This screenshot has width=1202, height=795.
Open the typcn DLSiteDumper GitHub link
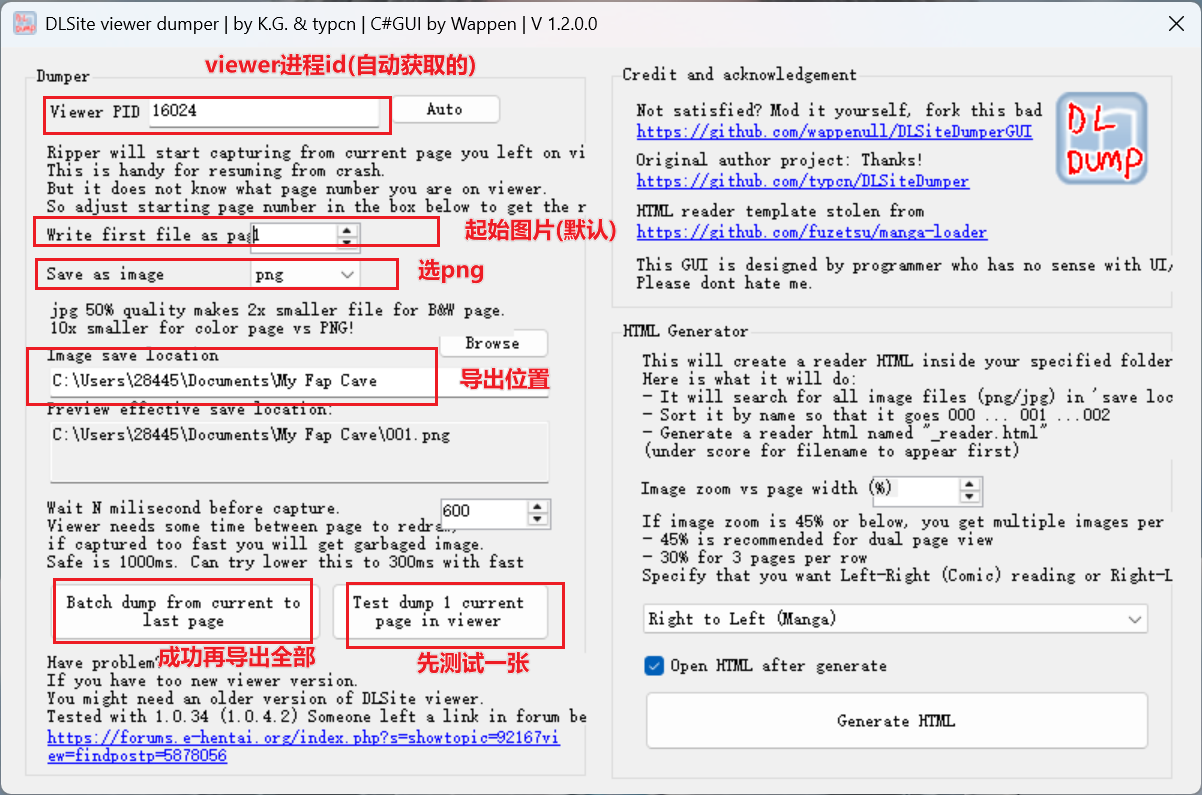(802, 182)
